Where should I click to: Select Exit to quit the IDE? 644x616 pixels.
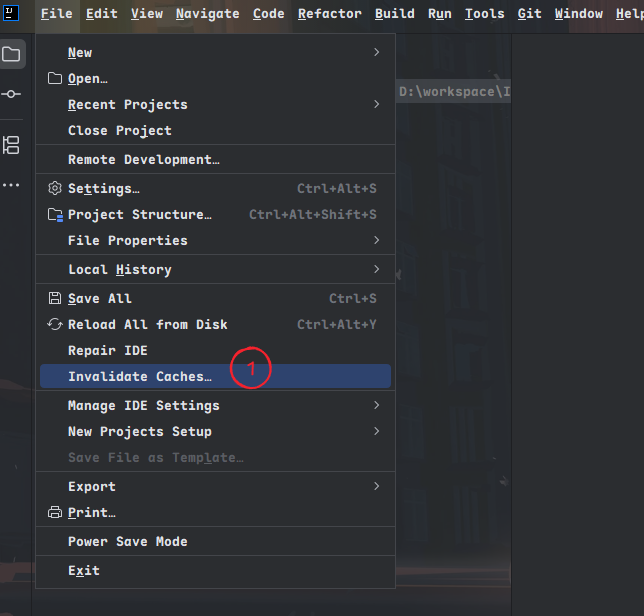click(83, 570)
